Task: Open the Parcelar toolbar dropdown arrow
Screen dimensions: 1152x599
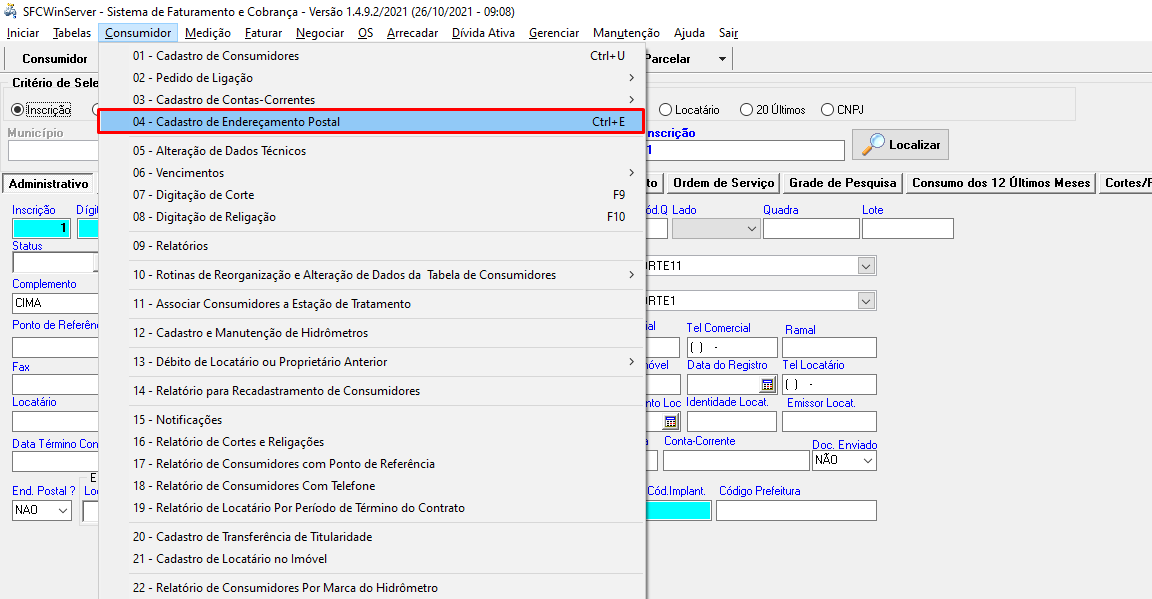Action: pyautogui.click(x=722, y=59)
